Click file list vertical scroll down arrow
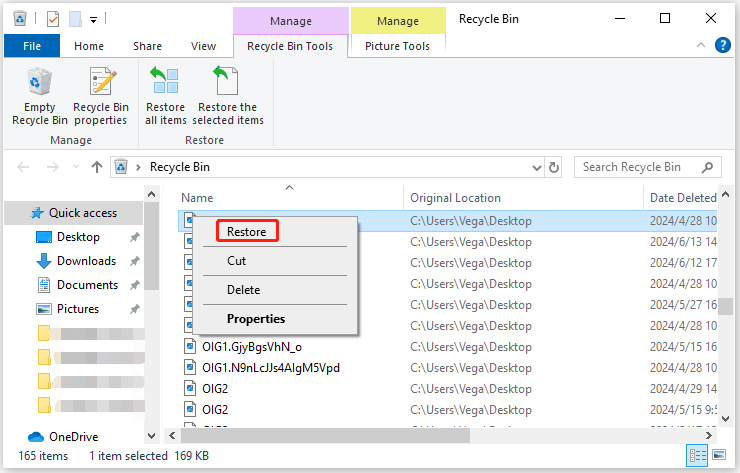 click(x=726, y=419)
